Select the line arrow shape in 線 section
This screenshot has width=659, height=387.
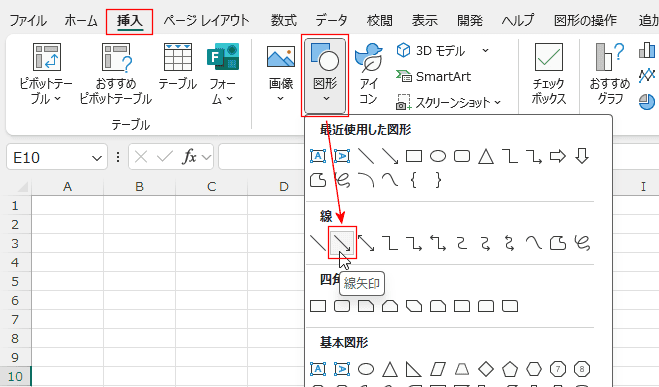[x=342, y=243]
